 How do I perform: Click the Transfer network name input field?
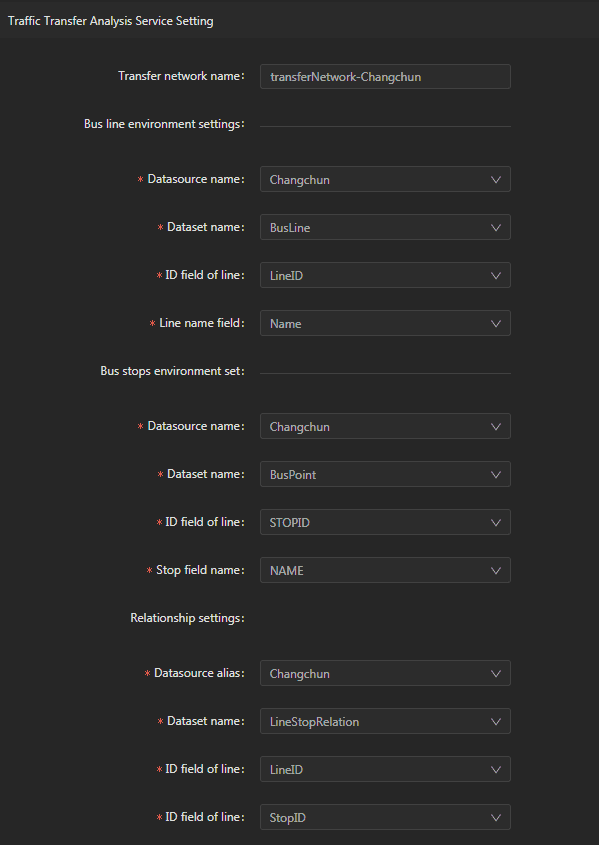click(385, 77)
